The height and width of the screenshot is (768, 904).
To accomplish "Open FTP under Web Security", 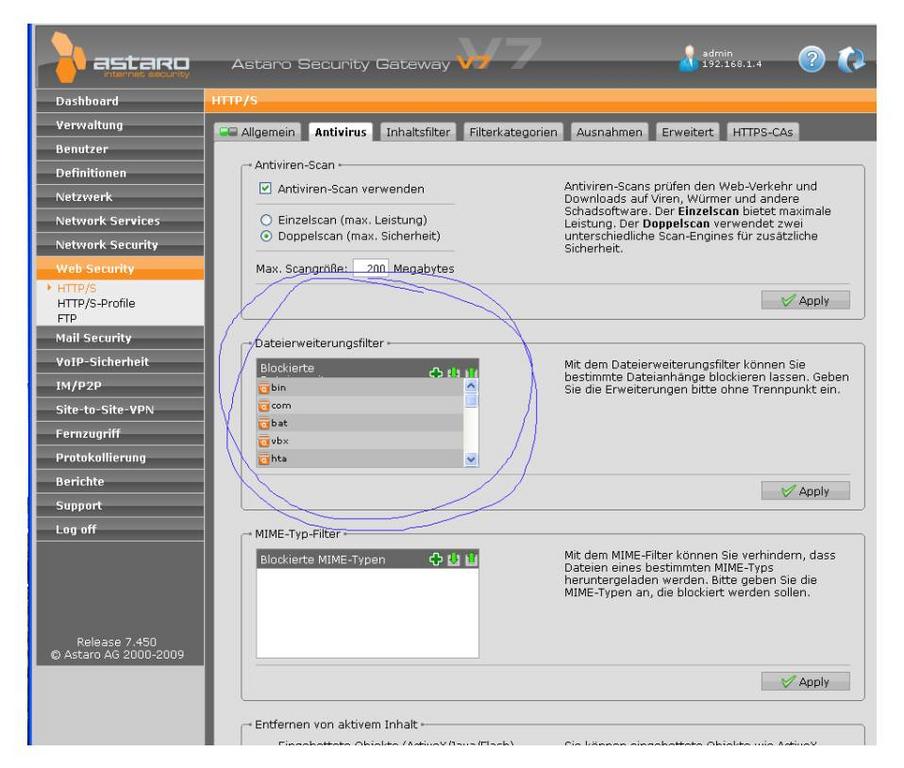I will click(x=67, y=318).
